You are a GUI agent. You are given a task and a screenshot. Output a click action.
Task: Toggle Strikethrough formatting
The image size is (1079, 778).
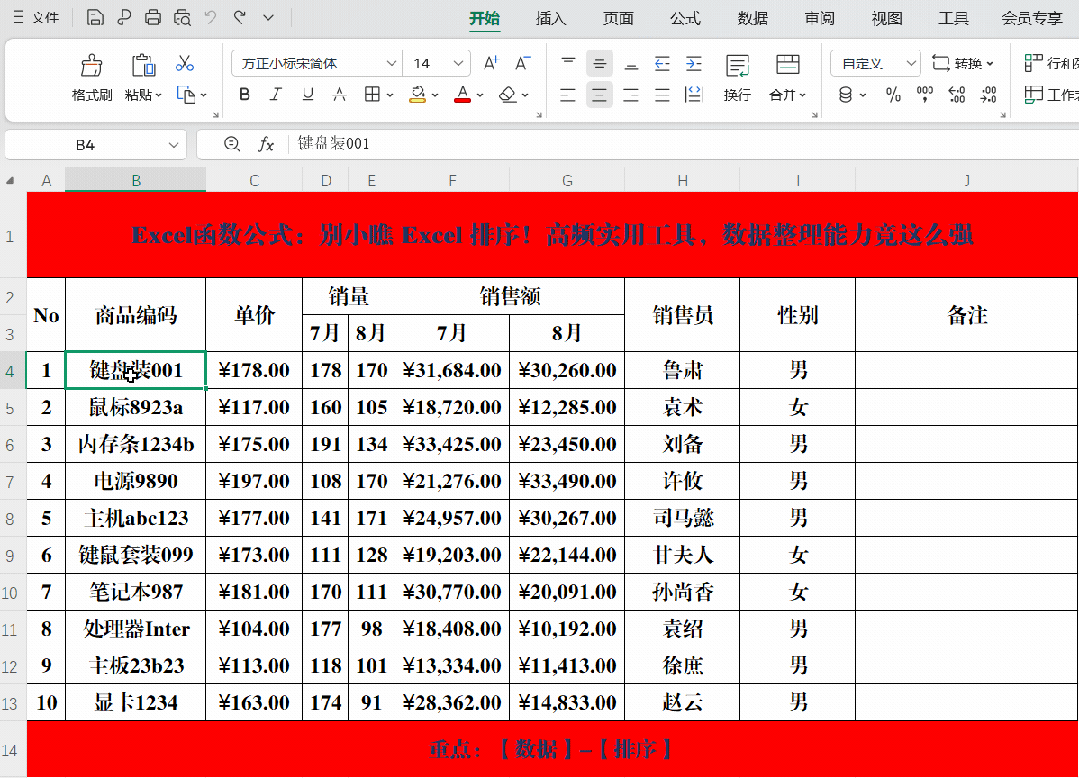[339, 94]
